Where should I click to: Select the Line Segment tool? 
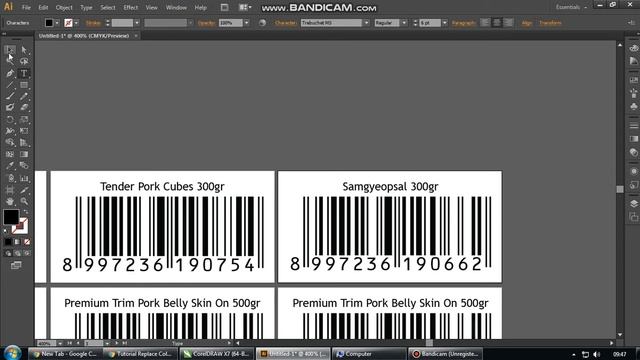point(10,85)
